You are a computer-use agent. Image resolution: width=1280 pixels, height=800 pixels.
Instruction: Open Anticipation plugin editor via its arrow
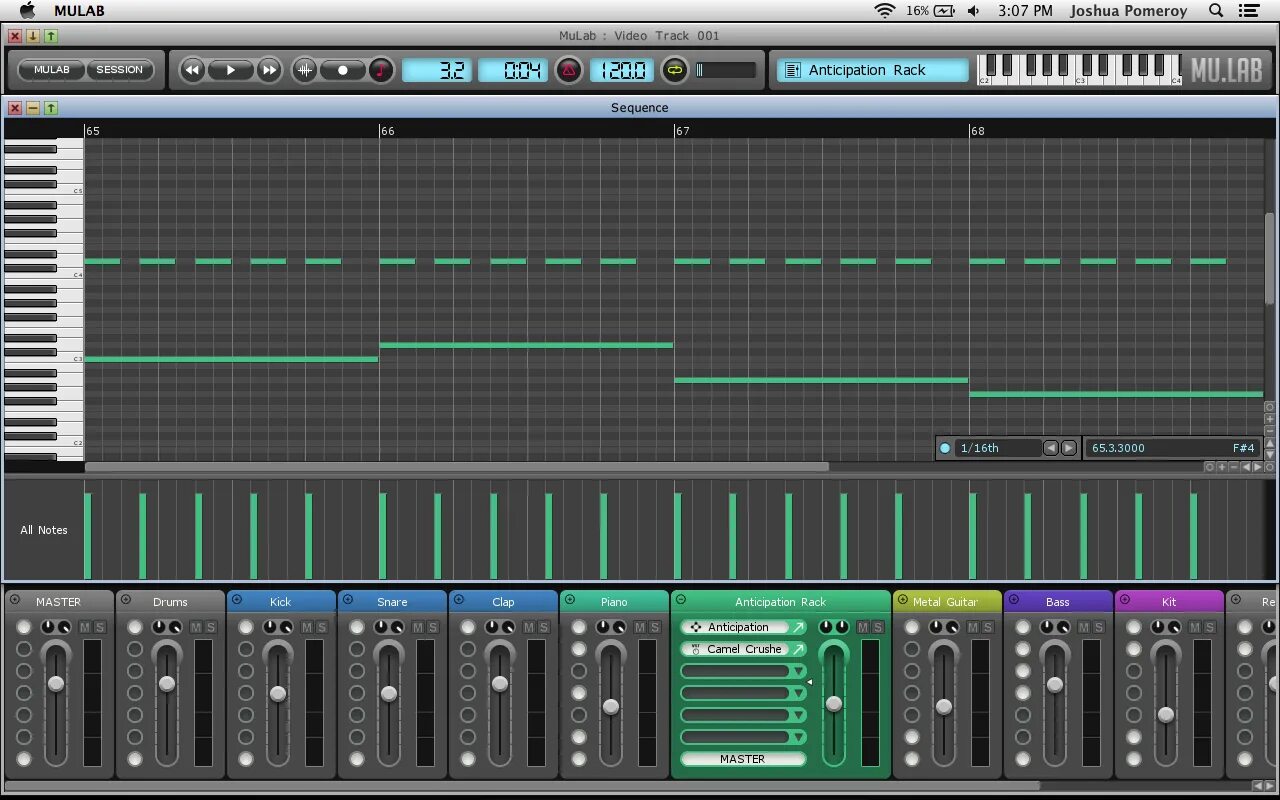coord(798,627)
